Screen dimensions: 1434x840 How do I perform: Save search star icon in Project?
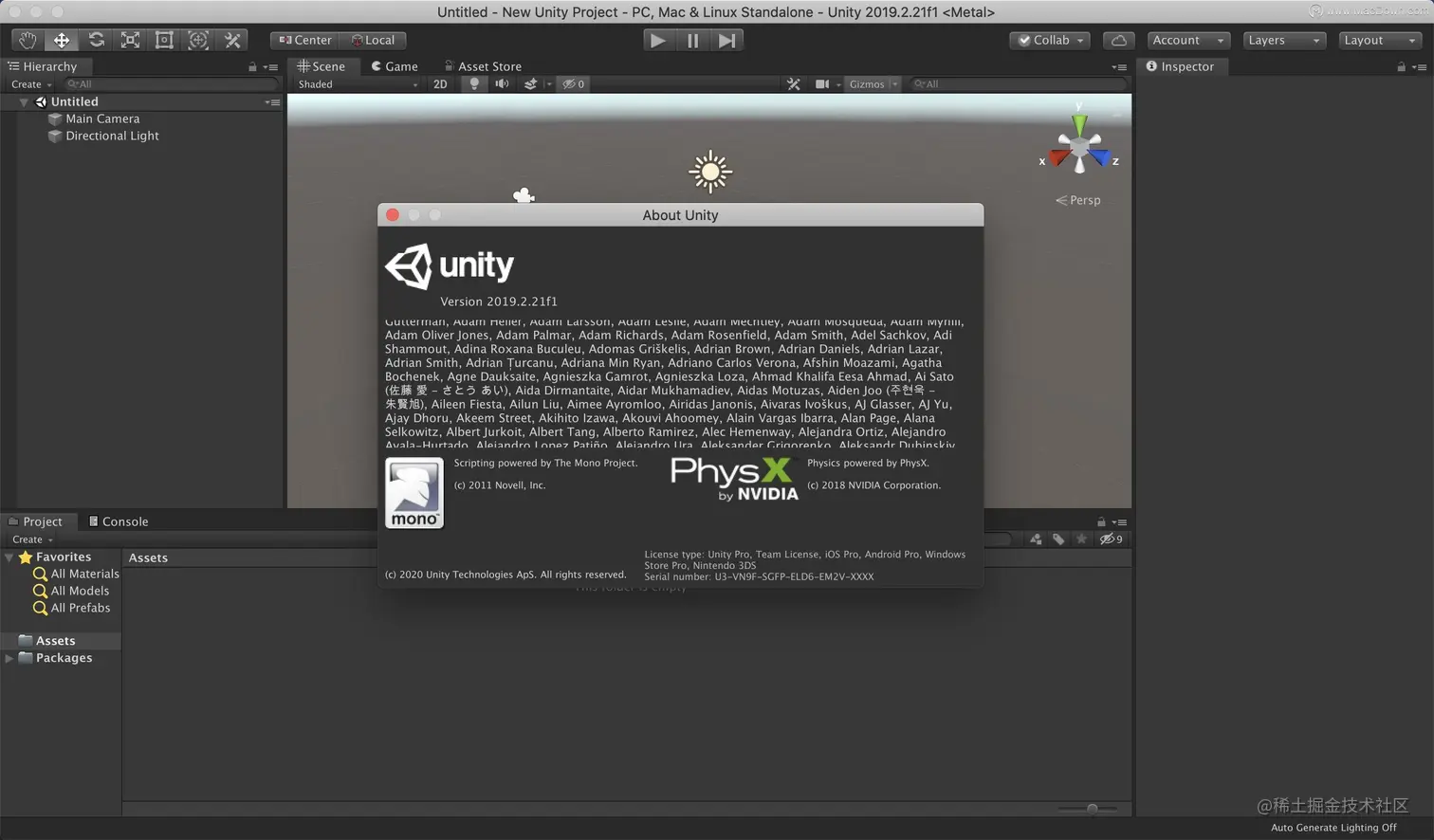1081,539
